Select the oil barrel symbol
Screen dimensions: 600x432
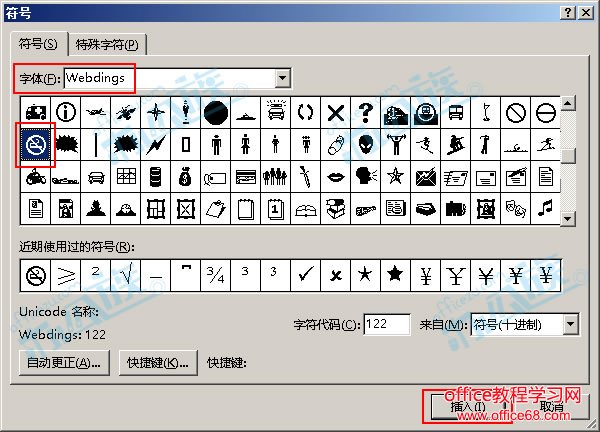click(156, 177)
